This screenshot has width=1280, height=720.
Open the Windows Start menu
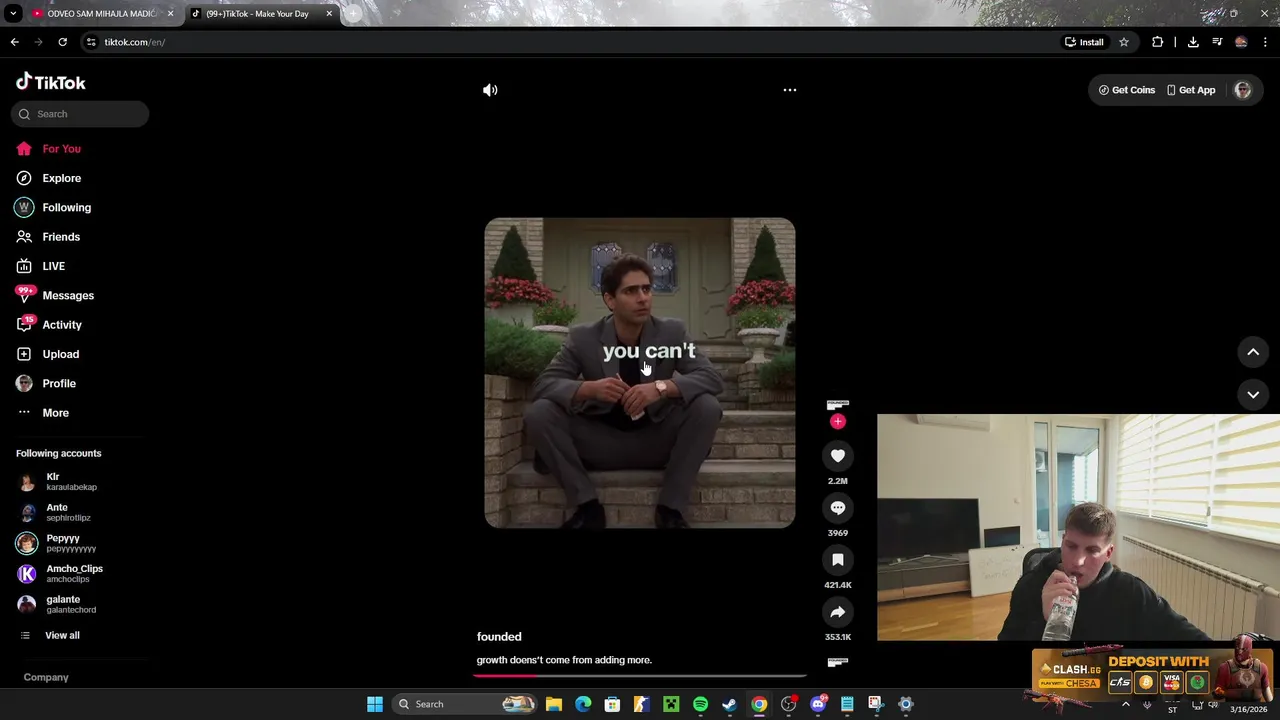coord(375,704)
